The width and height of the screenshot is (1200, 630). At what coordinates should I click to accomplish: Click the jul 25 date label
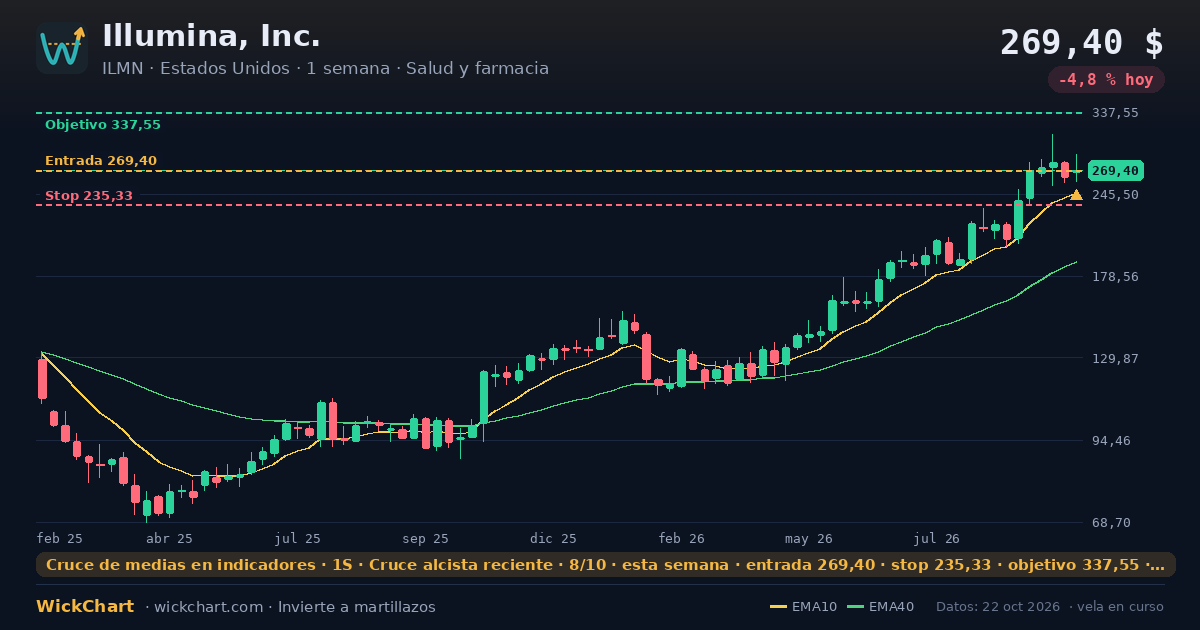pyautogui.click(x=298, y=538)
